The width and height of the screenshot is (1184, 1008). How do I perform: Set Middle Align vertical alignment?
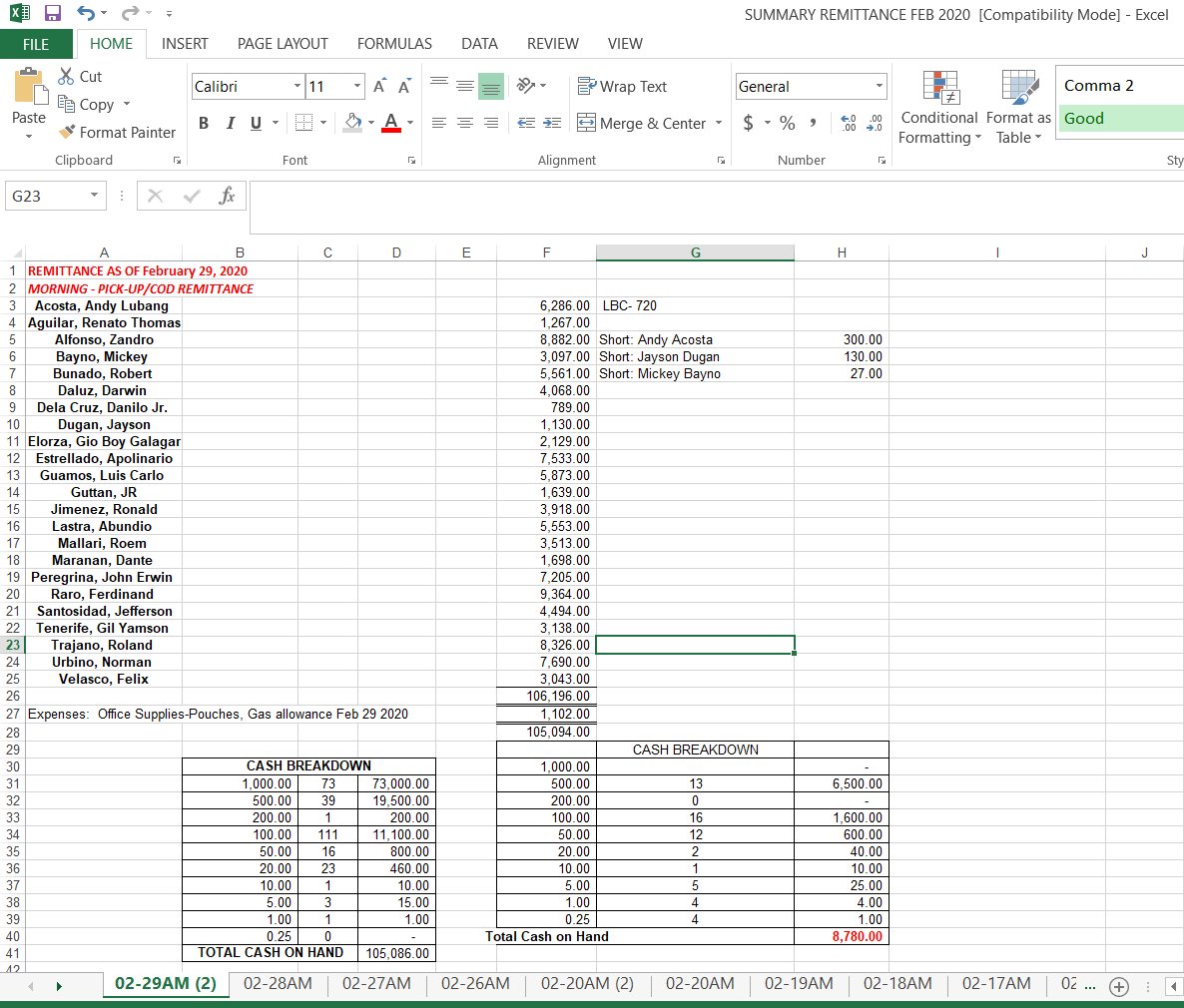click(x=465, y=85)
